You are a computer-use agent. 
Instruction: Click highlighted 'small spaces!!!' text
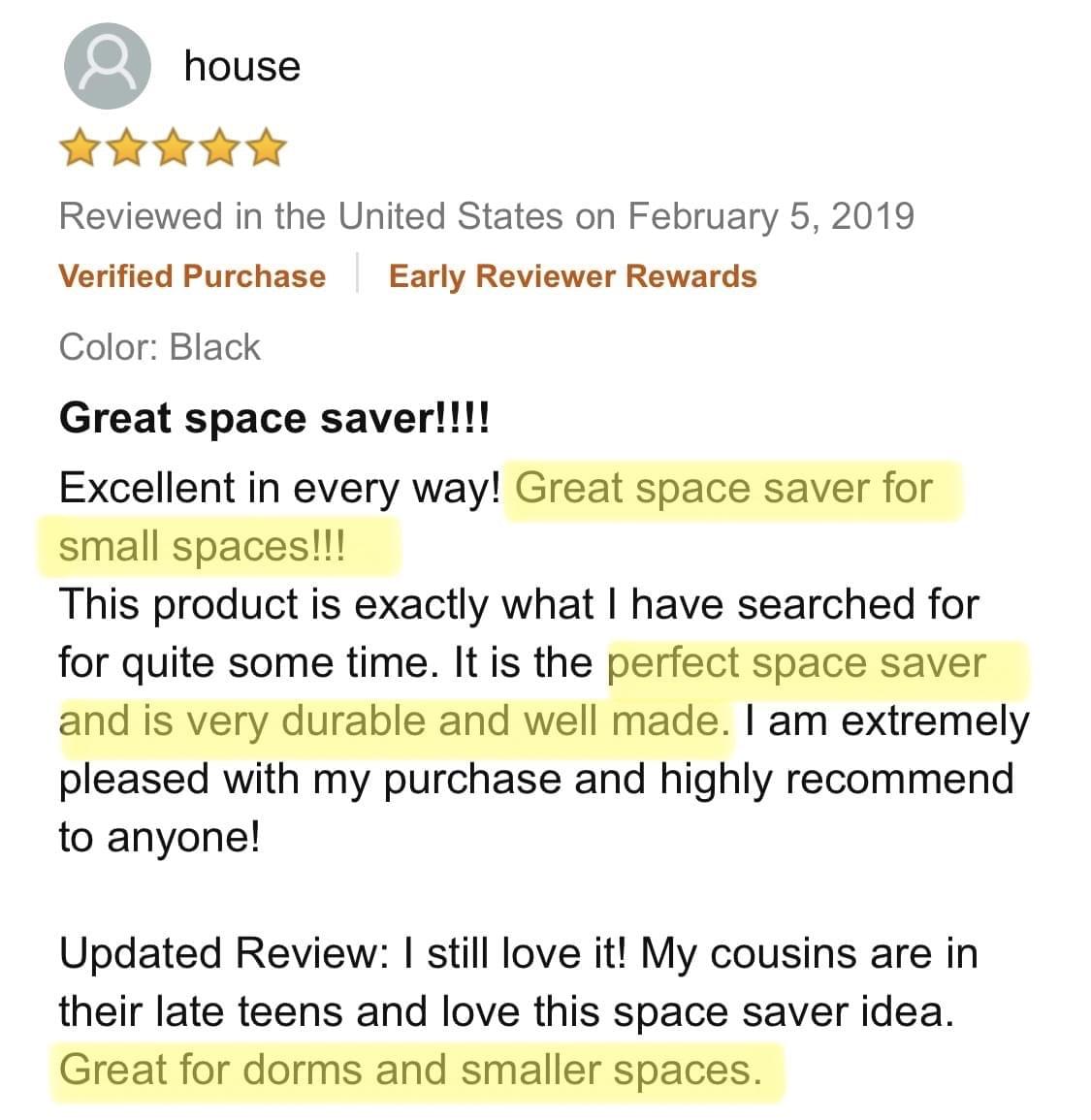[x=202, y=547]
